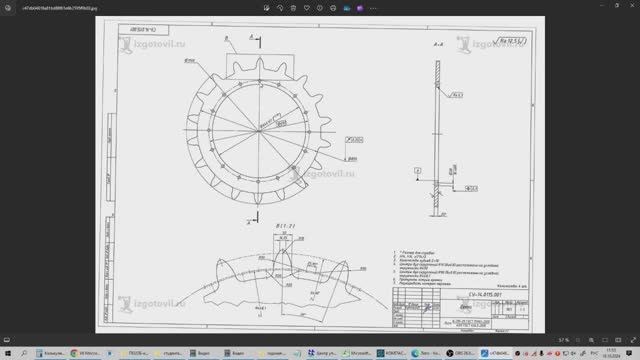The image size is (640, 360).
Task: Open Windows search from the taskbar
Action: click(24, 353)
